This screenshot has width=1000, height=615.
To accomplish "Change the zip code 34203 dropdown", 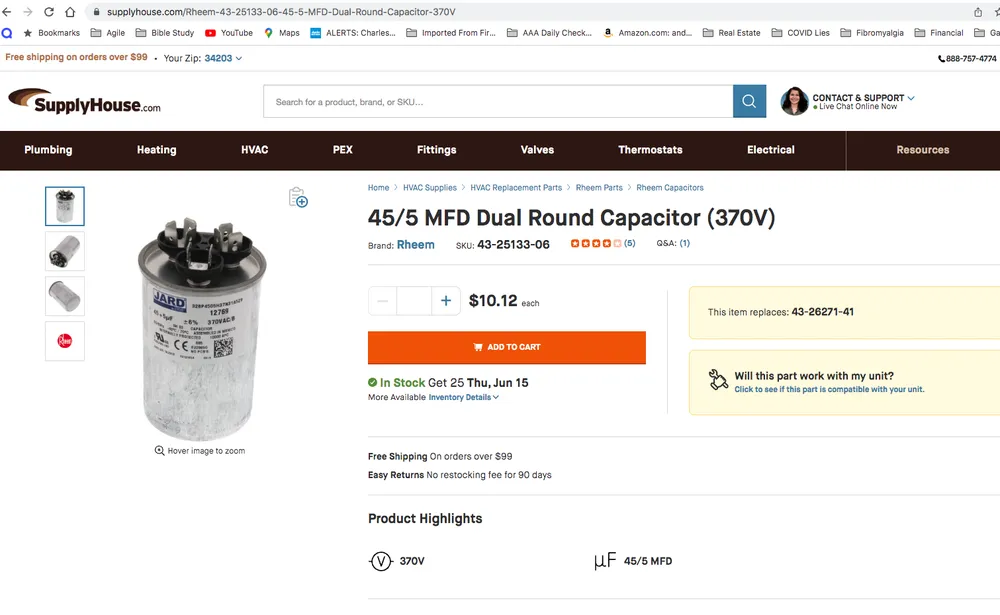I will click(x=223, y=58).
